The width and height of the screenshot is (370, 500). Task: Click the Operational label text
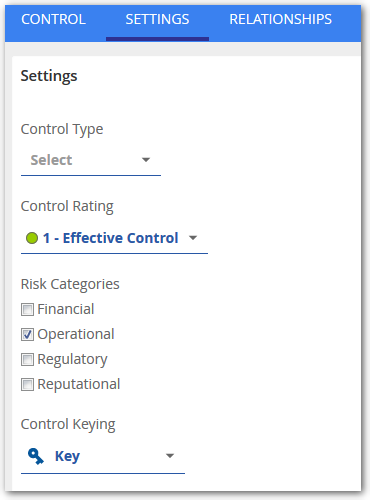click(x=76, y=334)
